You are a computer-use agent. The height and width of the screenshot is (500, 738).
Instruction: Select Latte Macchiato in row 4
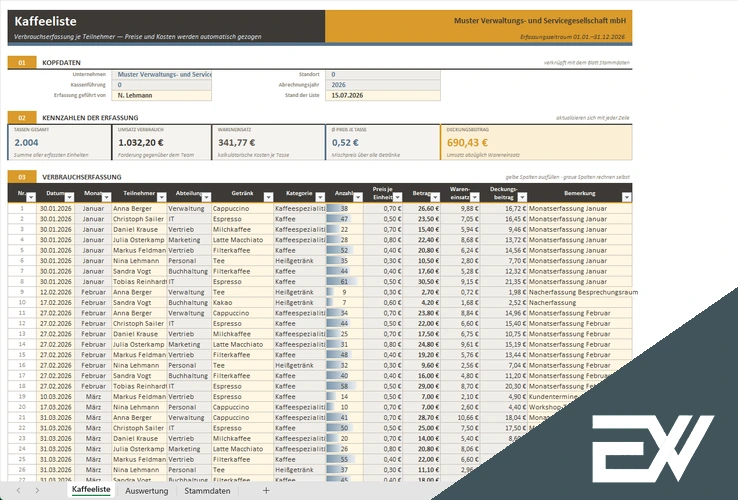pyautogui.click(x=242, y=240)
